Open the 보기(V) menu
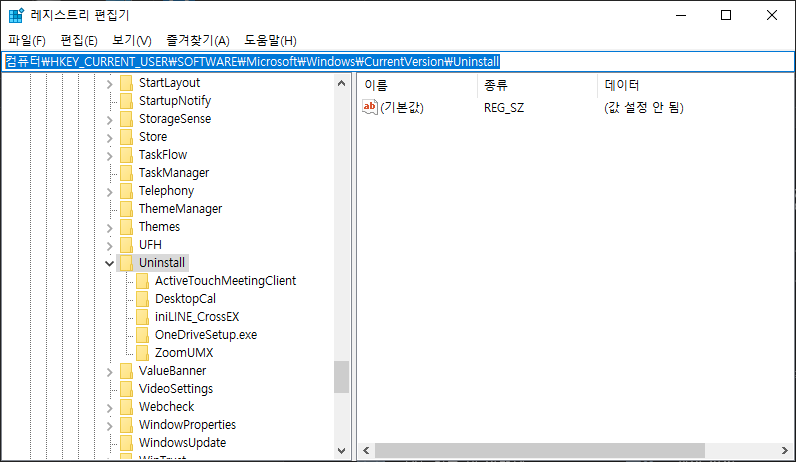The height and width of the screenshot is (462, 796). 131,40
